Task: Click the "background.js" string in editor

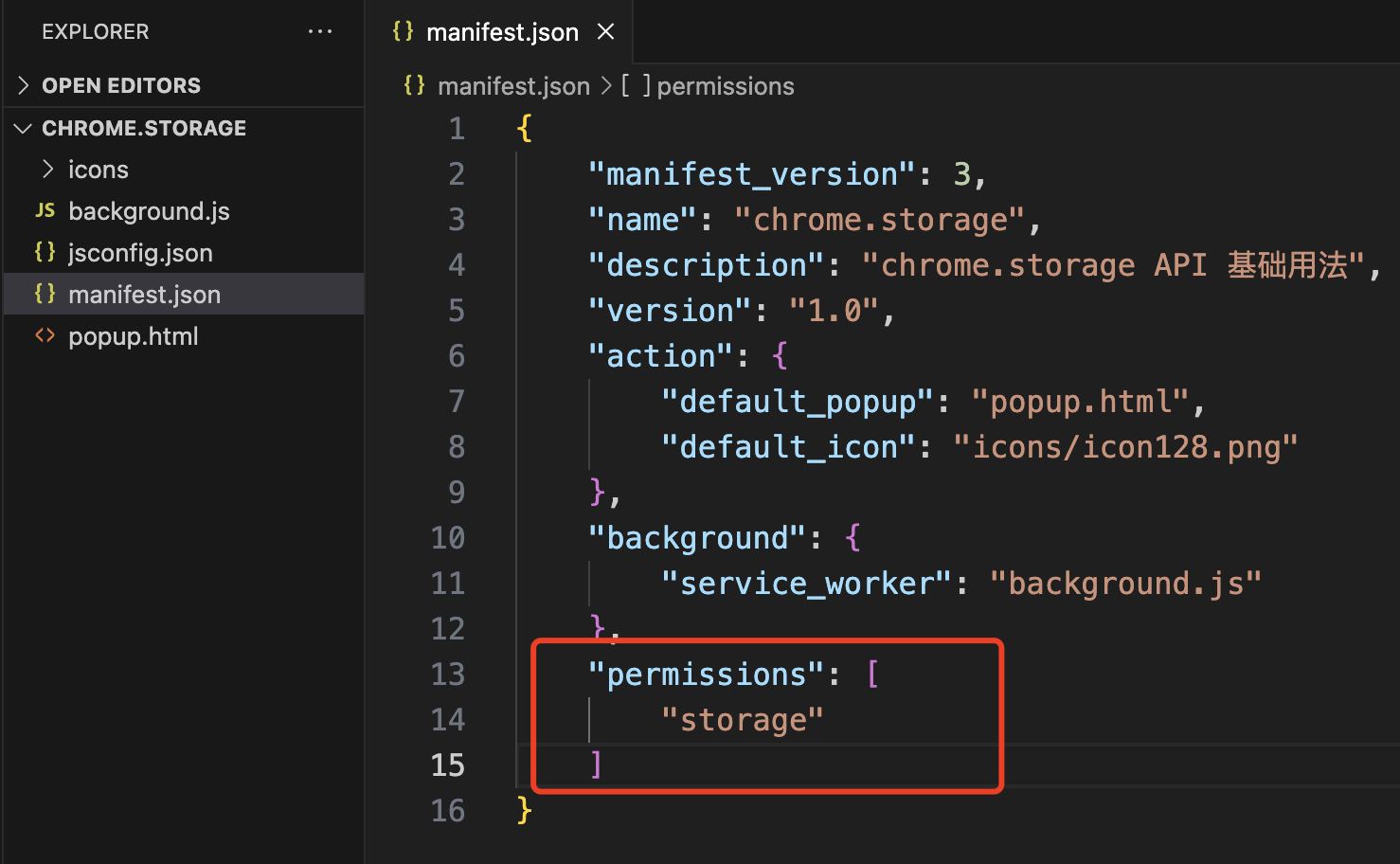Action: tap(1125, 584)
